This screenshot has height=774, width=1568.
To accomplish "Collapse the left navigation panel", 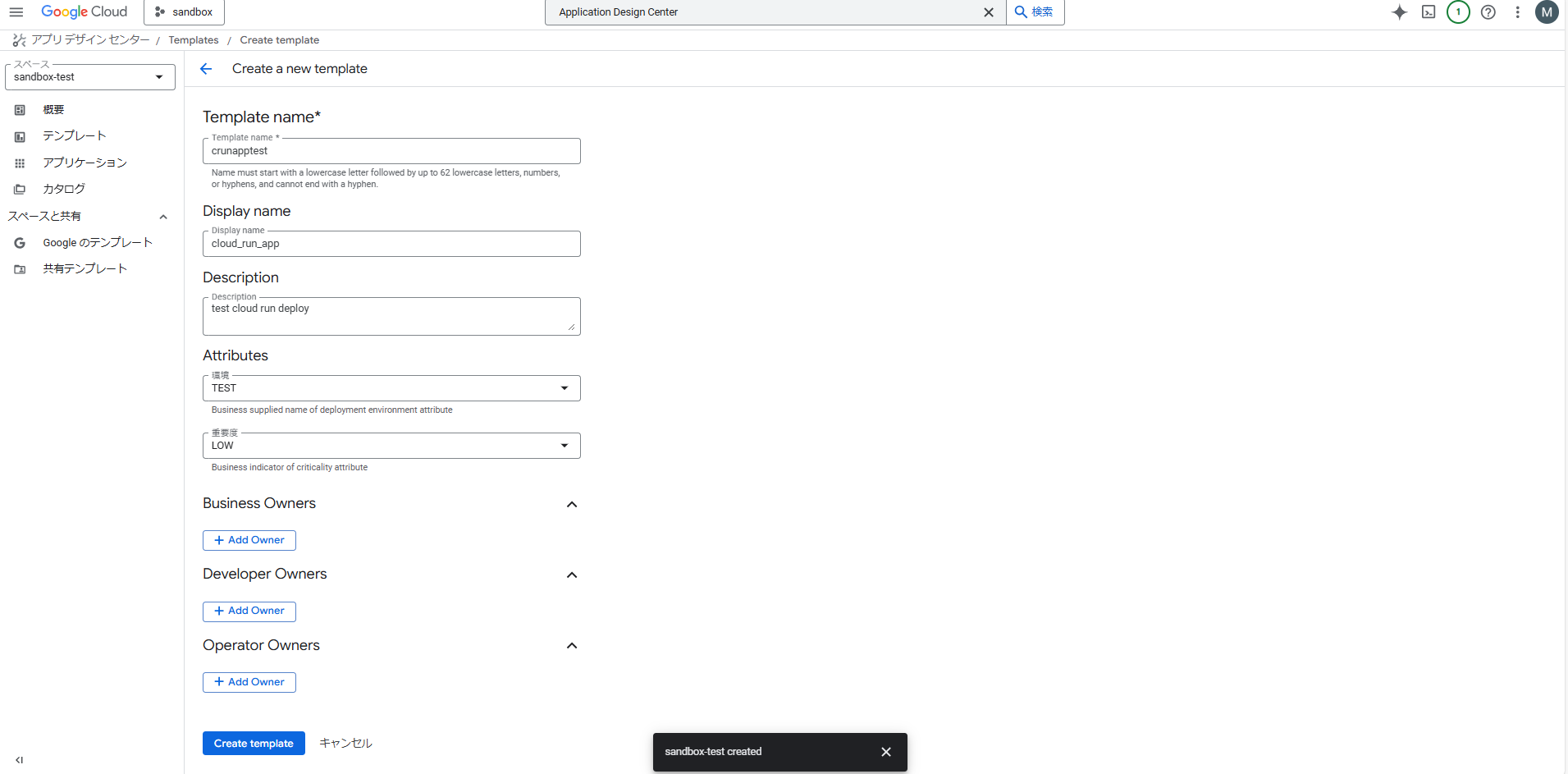I will 19,760.
